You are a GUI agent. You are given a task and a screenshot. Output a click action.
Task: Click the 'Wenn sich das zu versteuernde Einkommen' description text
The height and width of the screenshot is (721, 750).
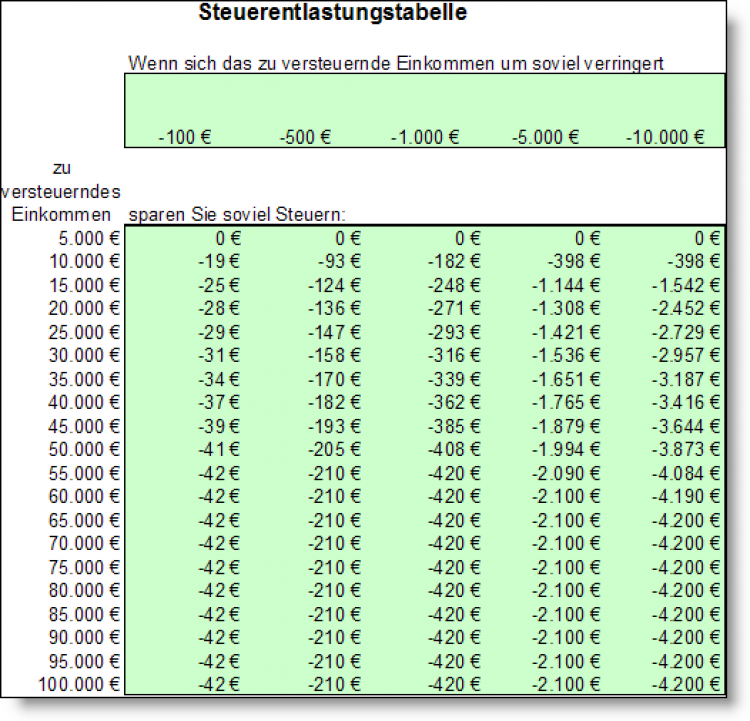click(x=397, y=63)
